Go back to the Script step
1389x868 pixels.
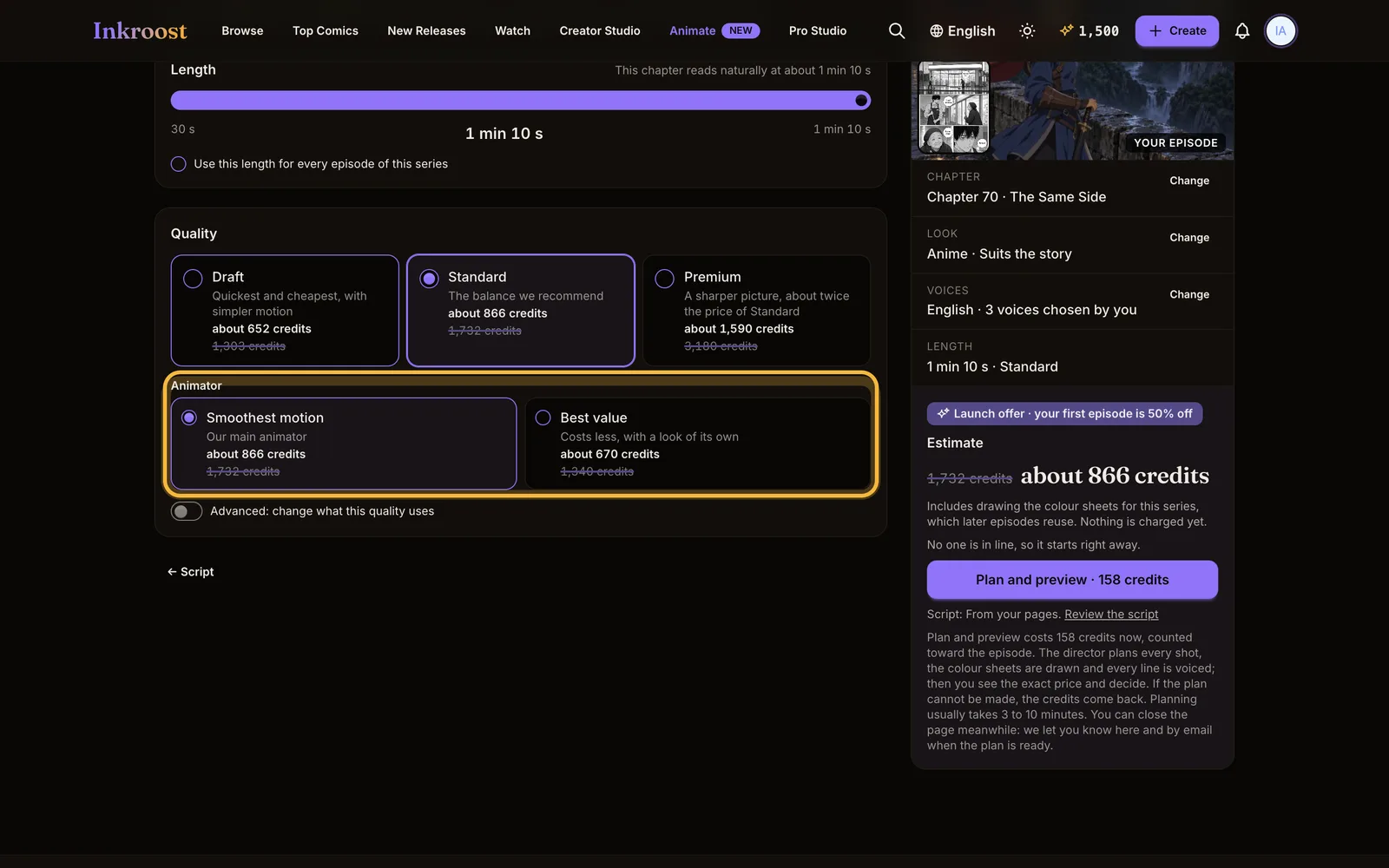191,572
